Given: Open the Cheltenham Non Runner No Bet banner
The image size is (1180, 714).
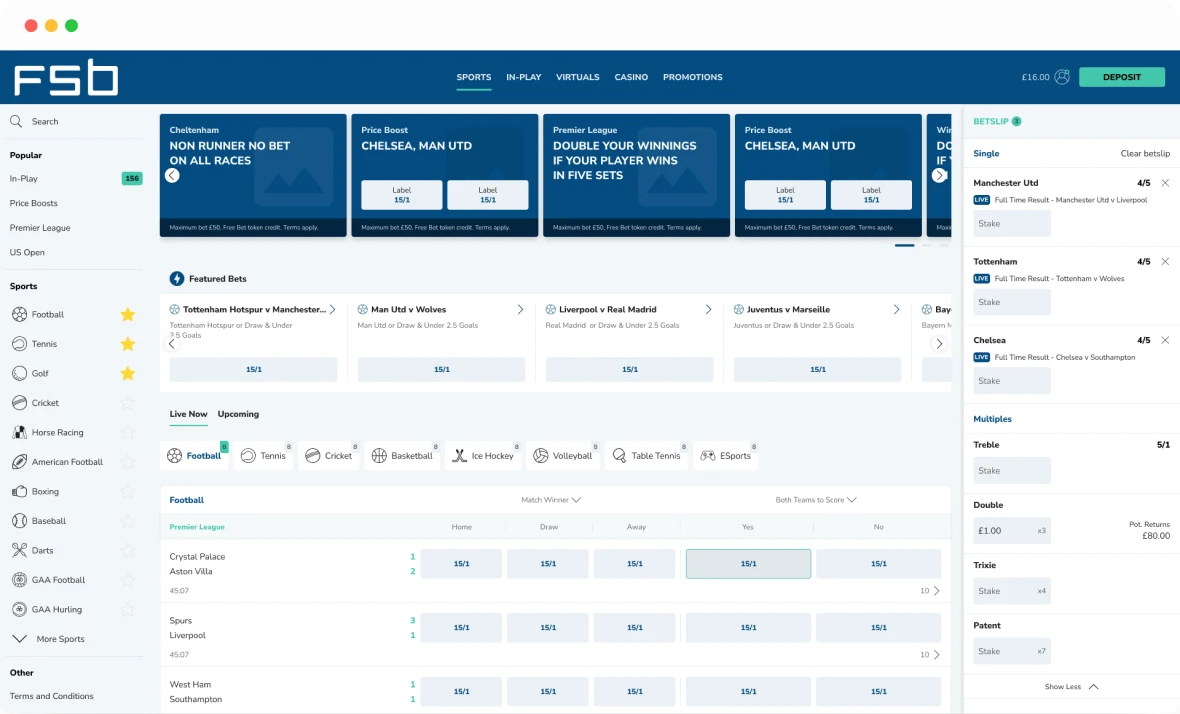Looking at the screenshot, I should coord(253,175).
